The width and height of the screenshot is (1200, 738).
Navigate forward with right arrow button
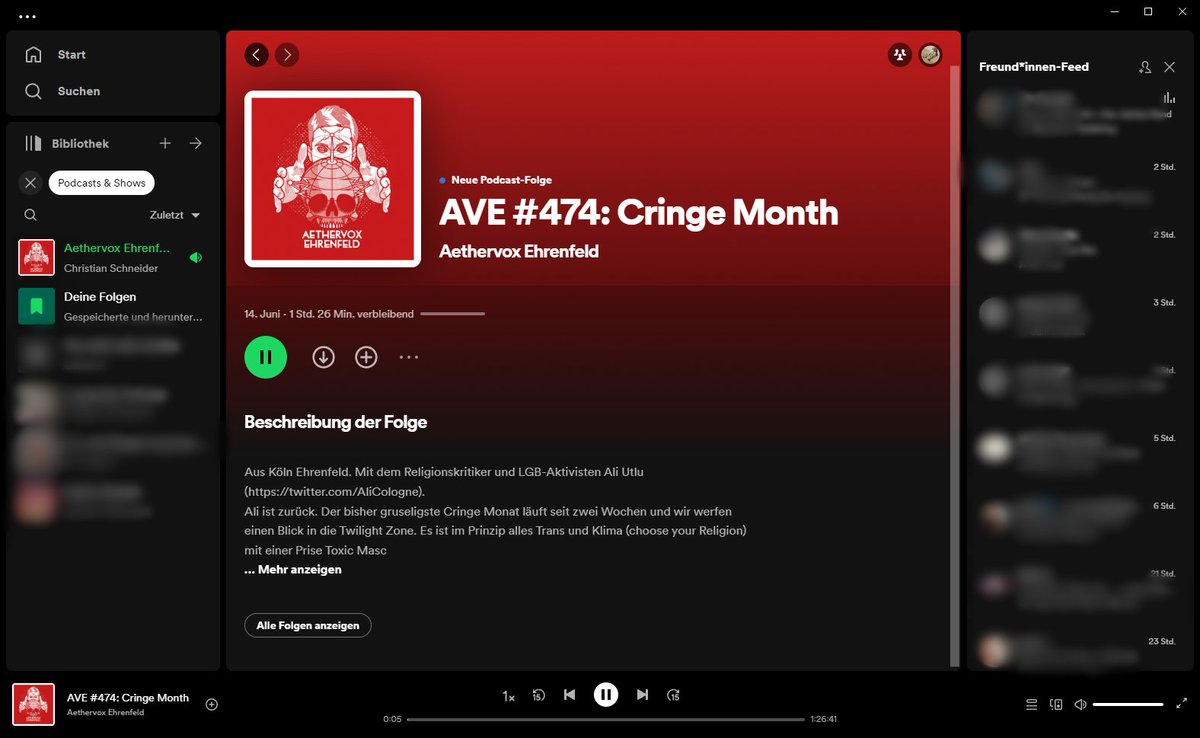click(287, 55)
